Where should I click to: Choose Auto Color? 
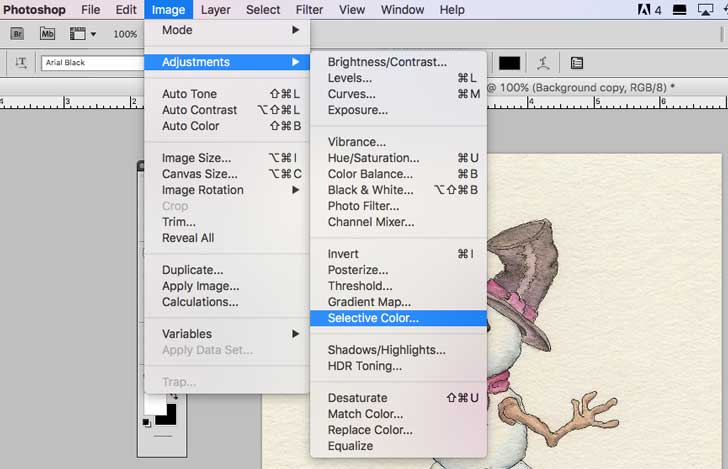227,126
